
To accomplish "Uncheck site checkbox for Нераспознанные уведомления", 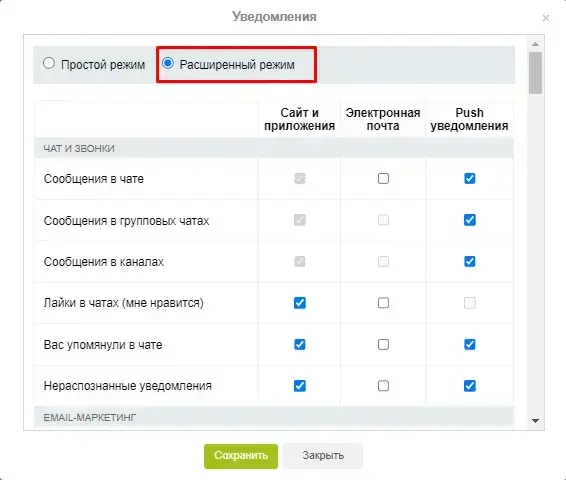I will 300,386.
